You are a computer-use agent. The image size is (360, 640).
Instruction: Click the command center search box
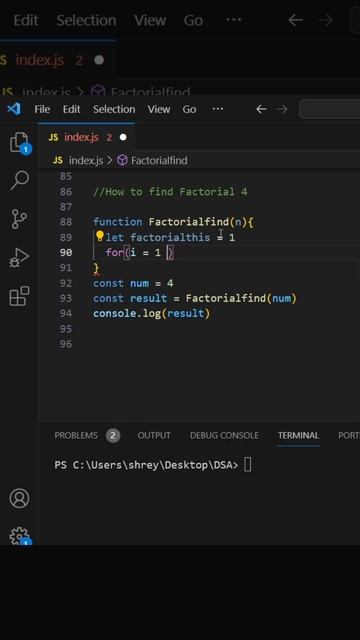tap(329, 109)
